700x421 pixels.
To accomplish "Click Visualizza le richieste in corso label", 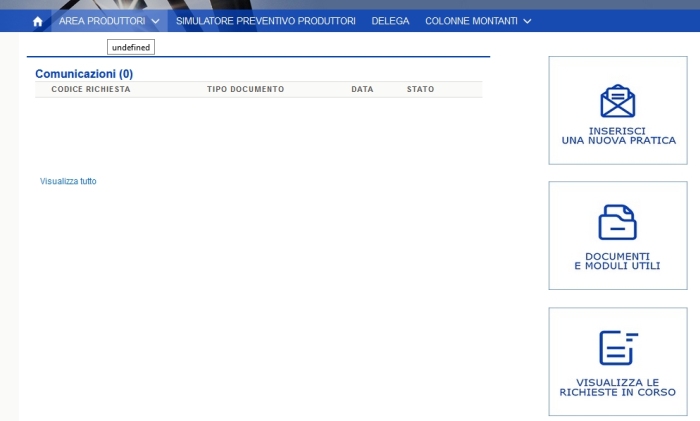I will (x=617, y=388).
